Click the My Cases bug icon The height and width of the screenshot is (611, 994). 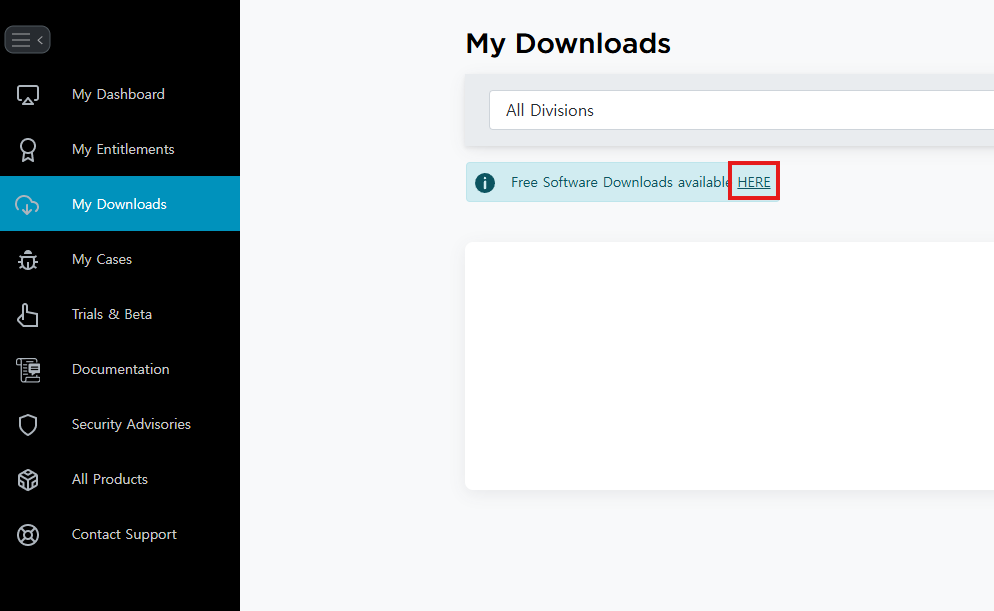[28, 260]
